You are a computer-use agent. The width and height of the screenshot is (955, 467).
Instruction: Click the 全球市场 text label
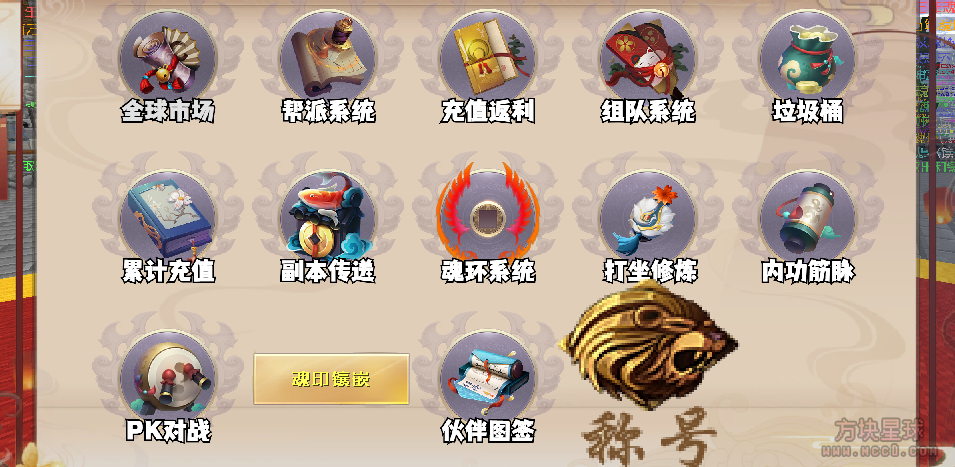click(168, 111)
